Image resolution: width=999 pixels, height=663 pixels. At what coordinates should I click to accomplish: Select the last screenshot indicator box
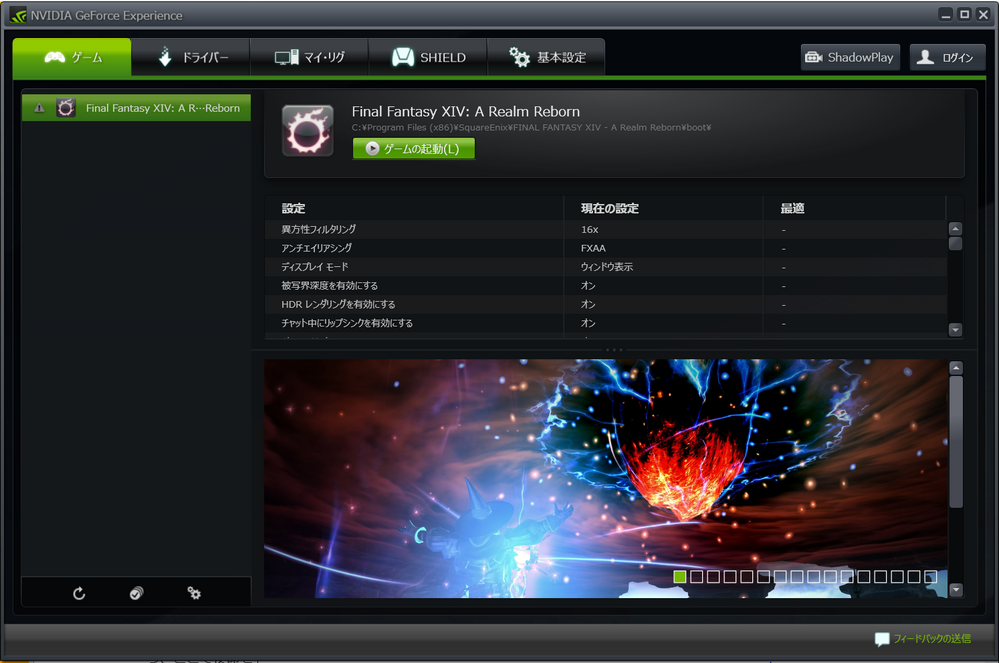click(x=930, y=577)
